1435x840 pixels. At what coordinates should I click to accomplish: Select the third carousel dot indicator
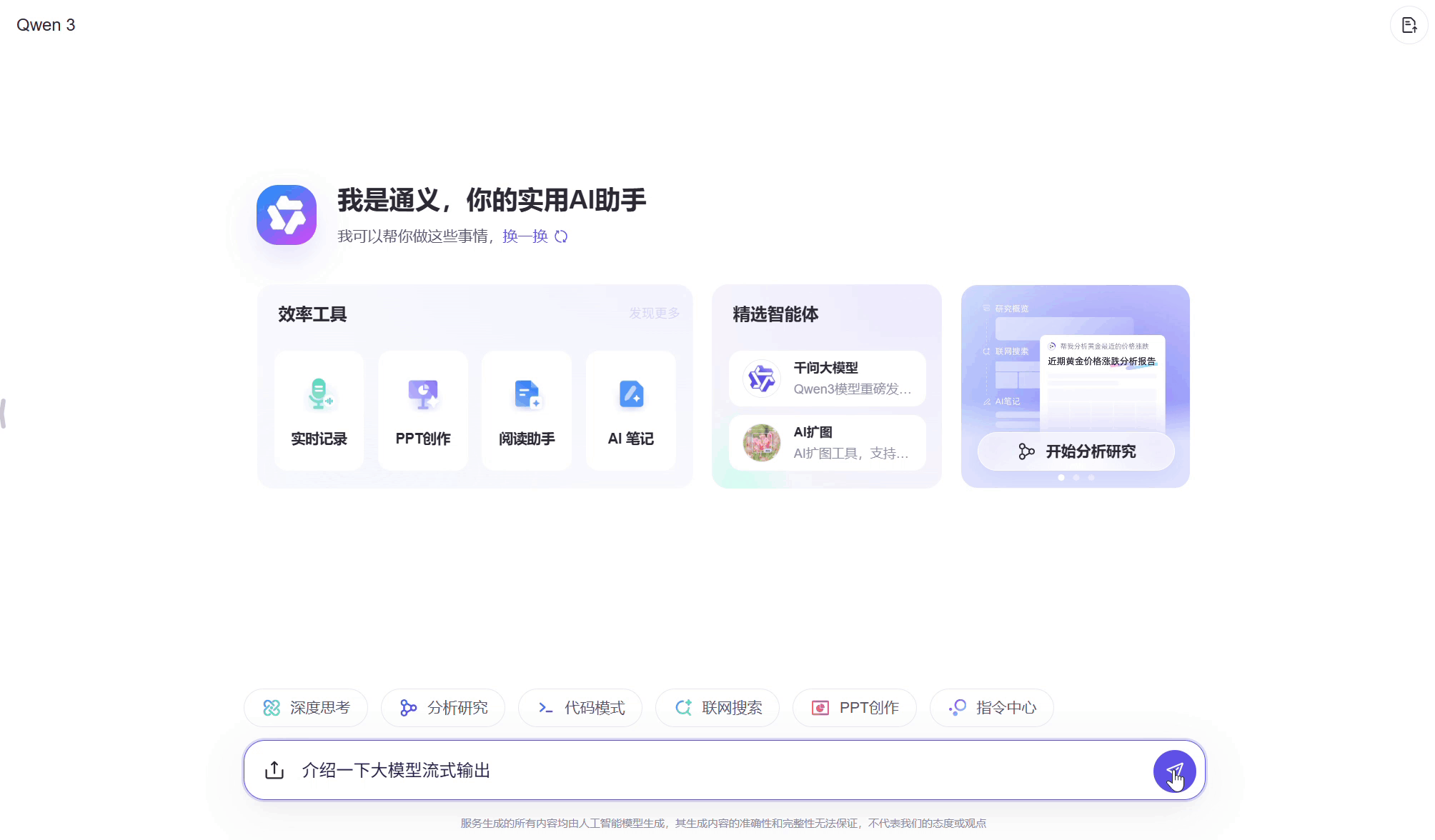pos(1091,478)
